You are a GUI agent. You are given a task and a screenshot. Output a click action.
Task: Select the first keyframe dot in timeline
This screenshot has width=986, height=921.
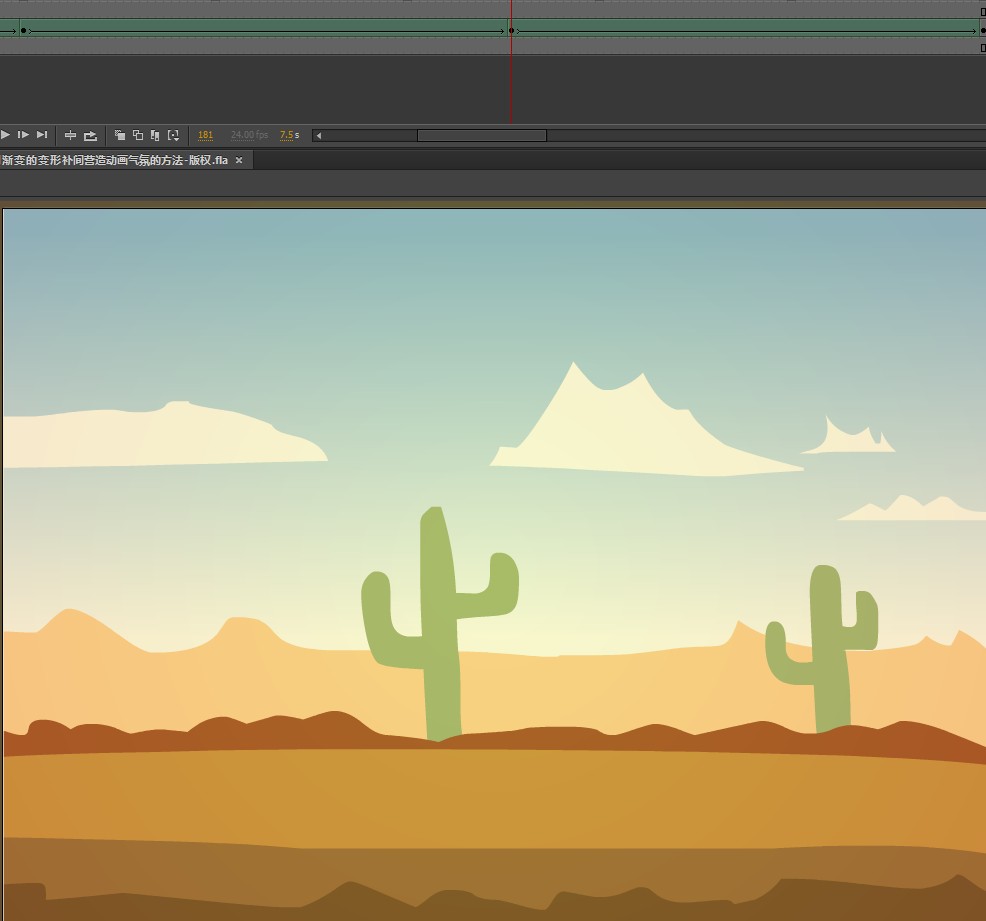23,31
